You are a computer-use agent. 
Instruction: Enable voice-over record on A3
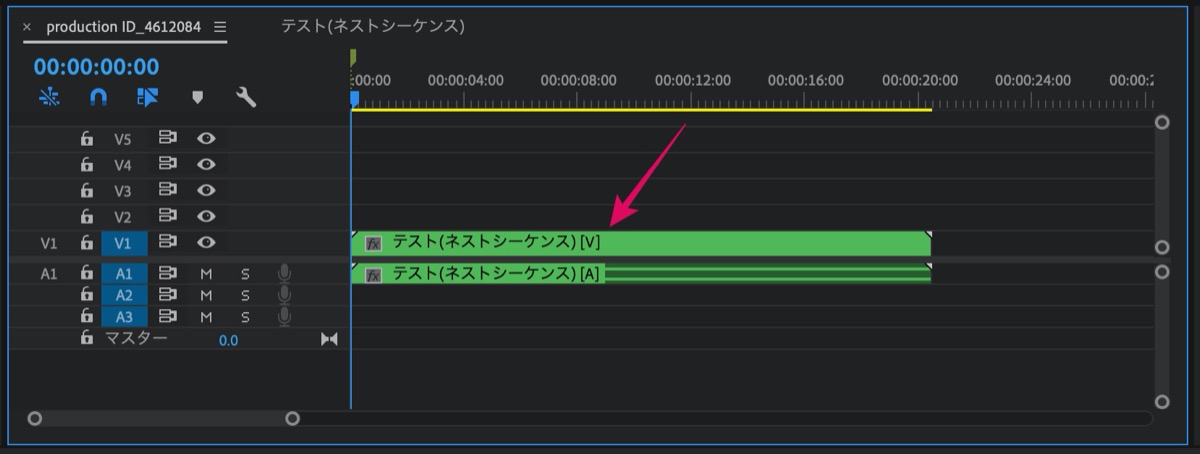[284, 317]
